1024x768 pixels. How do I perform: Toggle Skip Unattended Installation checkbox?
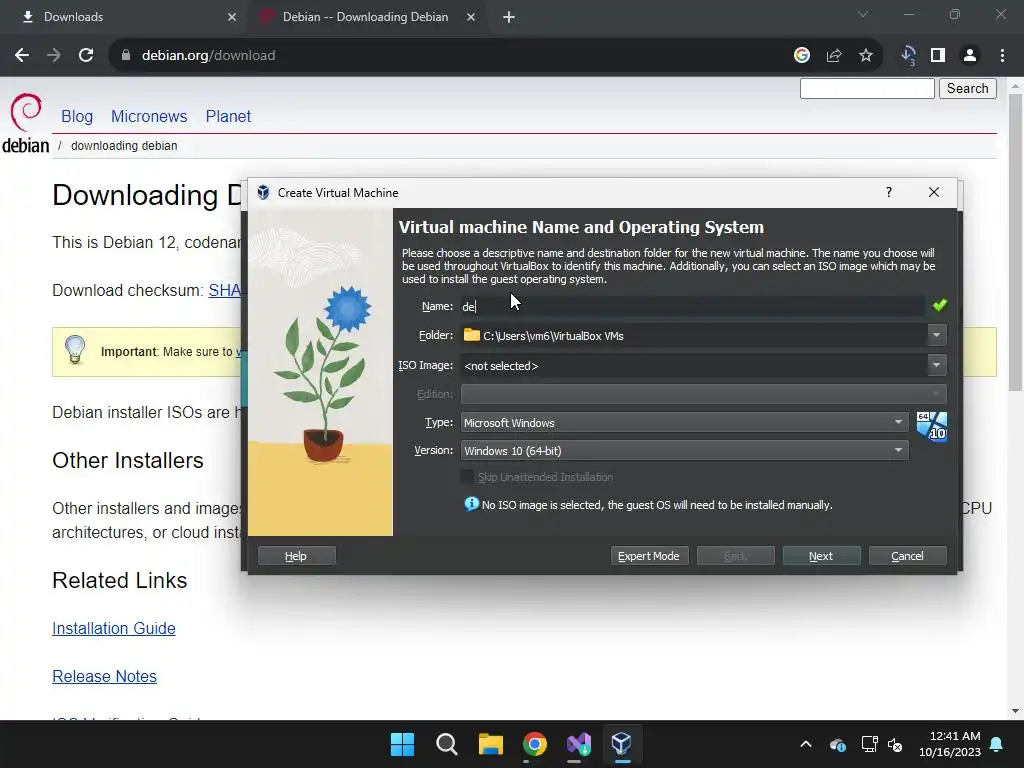pyautogui.click(x=467, y=477)
